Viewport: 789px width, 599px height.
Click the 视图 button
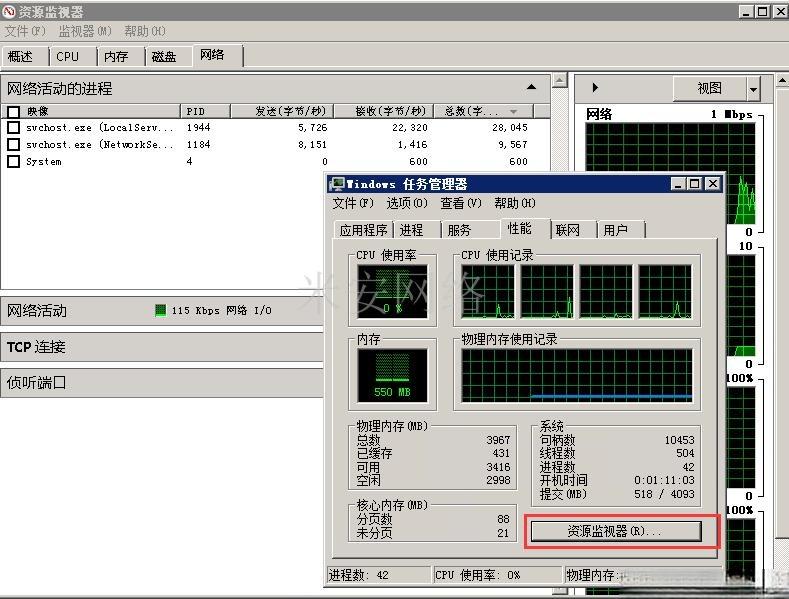tap(709, 89)
